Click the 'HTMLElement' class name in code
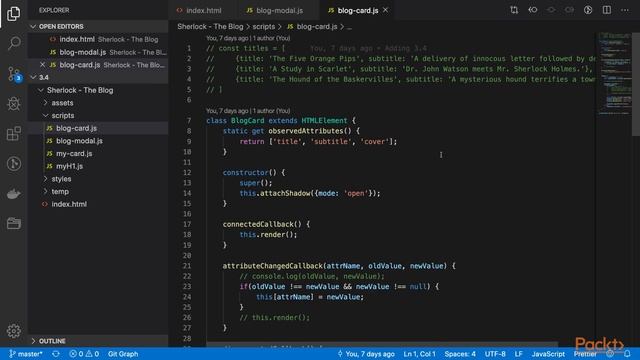 [x=324, y=120]
